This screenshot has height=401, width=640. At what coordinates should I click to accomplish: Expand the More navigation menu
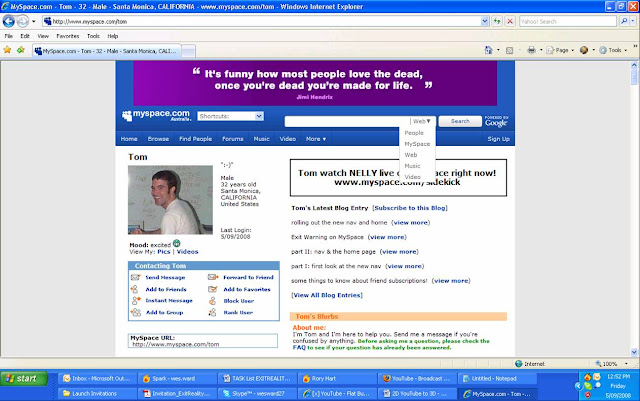pyautogui.click(x=316, y=139)
